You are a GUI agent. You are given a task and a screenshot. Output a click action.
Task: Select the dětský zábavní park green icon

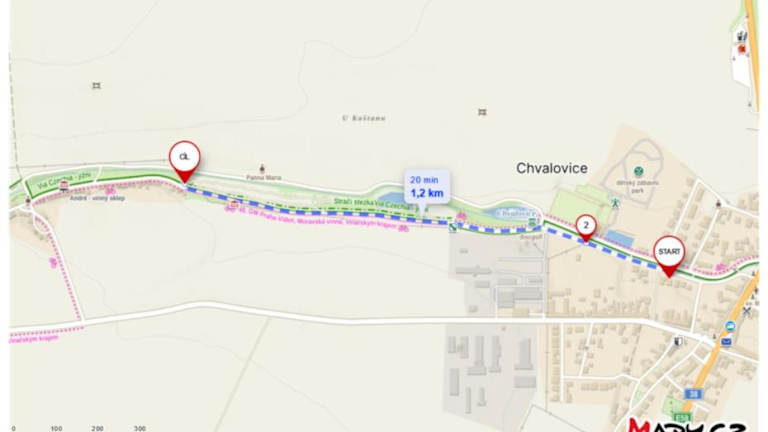point(638,171)
